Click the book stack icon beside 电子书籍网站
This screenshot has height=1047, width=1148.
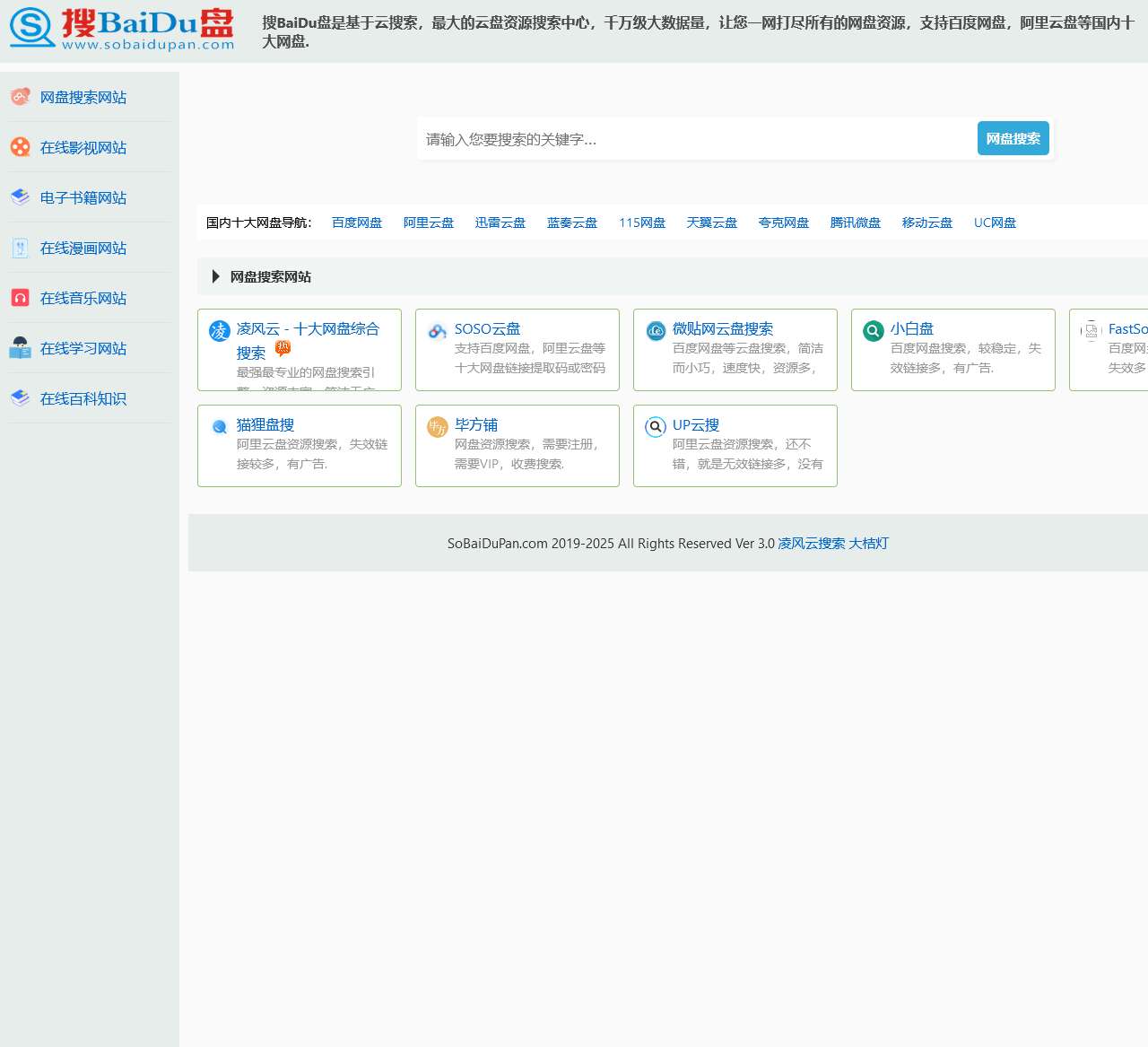(x=20, y=197)
